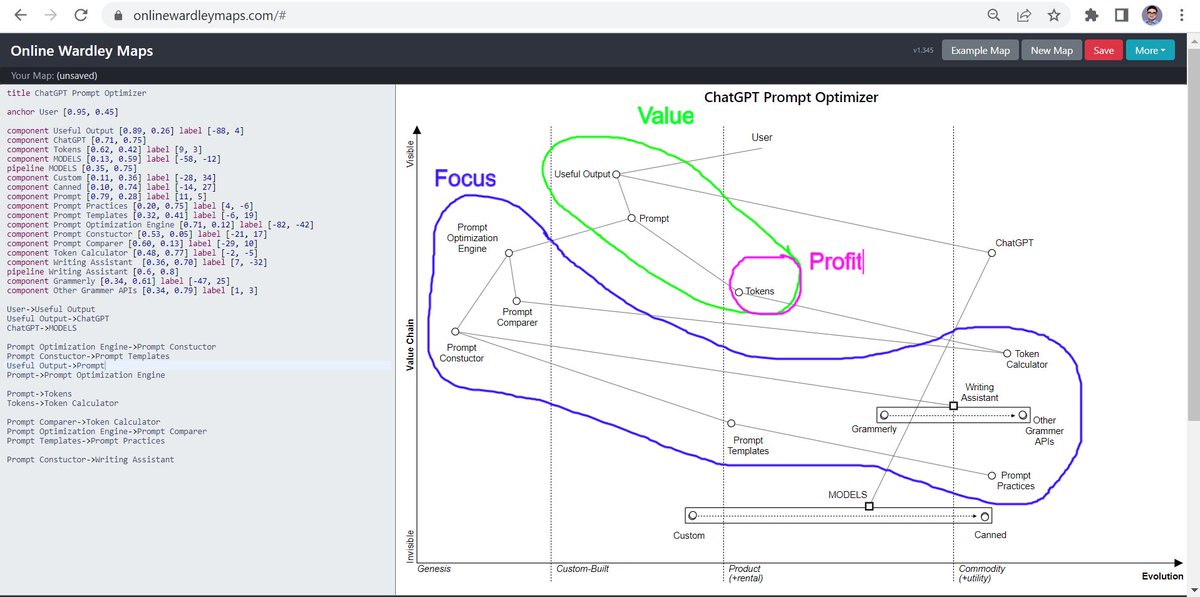Save the current map
This screenshot has width=1200, height=597.
[1103, 51]
